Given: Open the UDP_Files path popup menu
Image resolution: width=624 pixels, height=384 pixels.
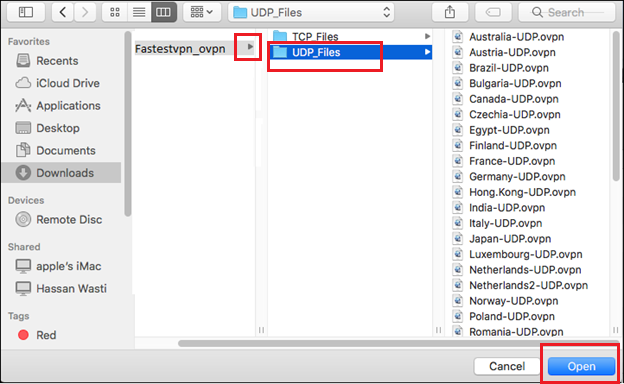Looking at the screenshot, I should tap(311, 12).
